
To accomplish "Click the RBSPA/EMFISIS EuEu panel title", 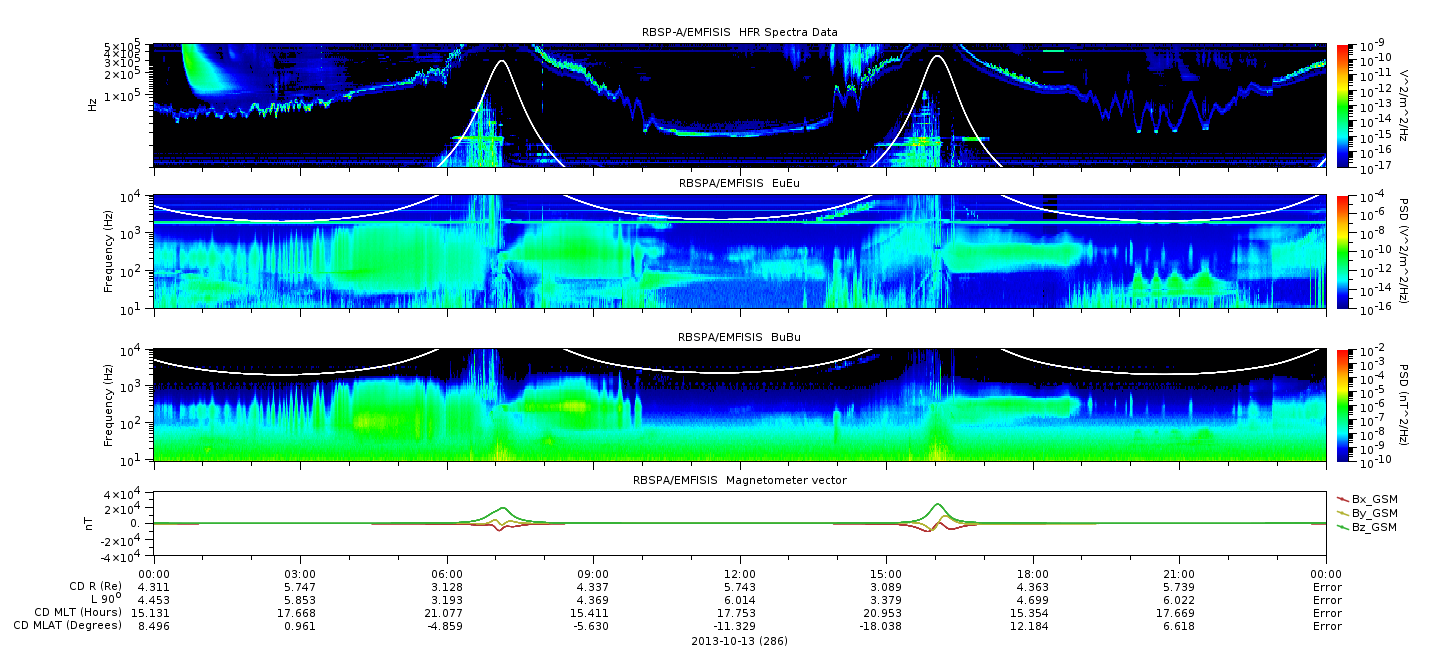I will coord(739,183).
